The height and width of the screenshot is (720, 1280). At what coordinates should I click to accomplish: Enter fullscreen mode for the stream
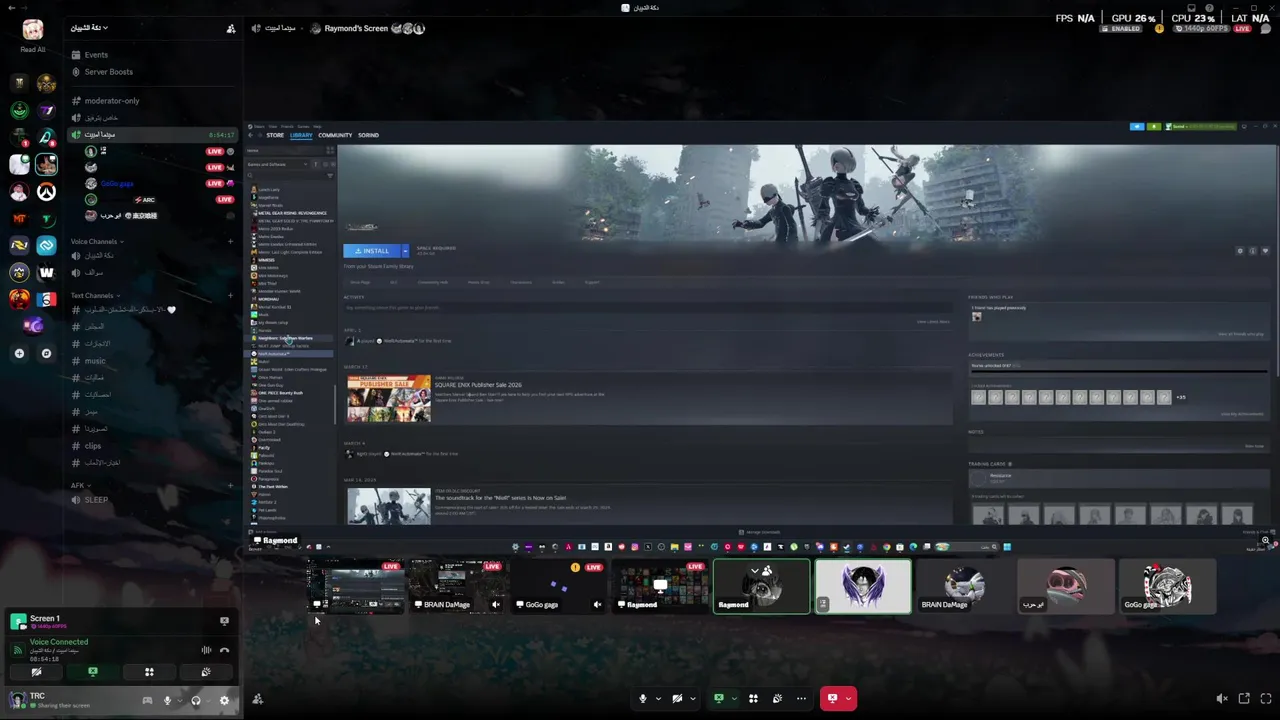point(1266,699)
